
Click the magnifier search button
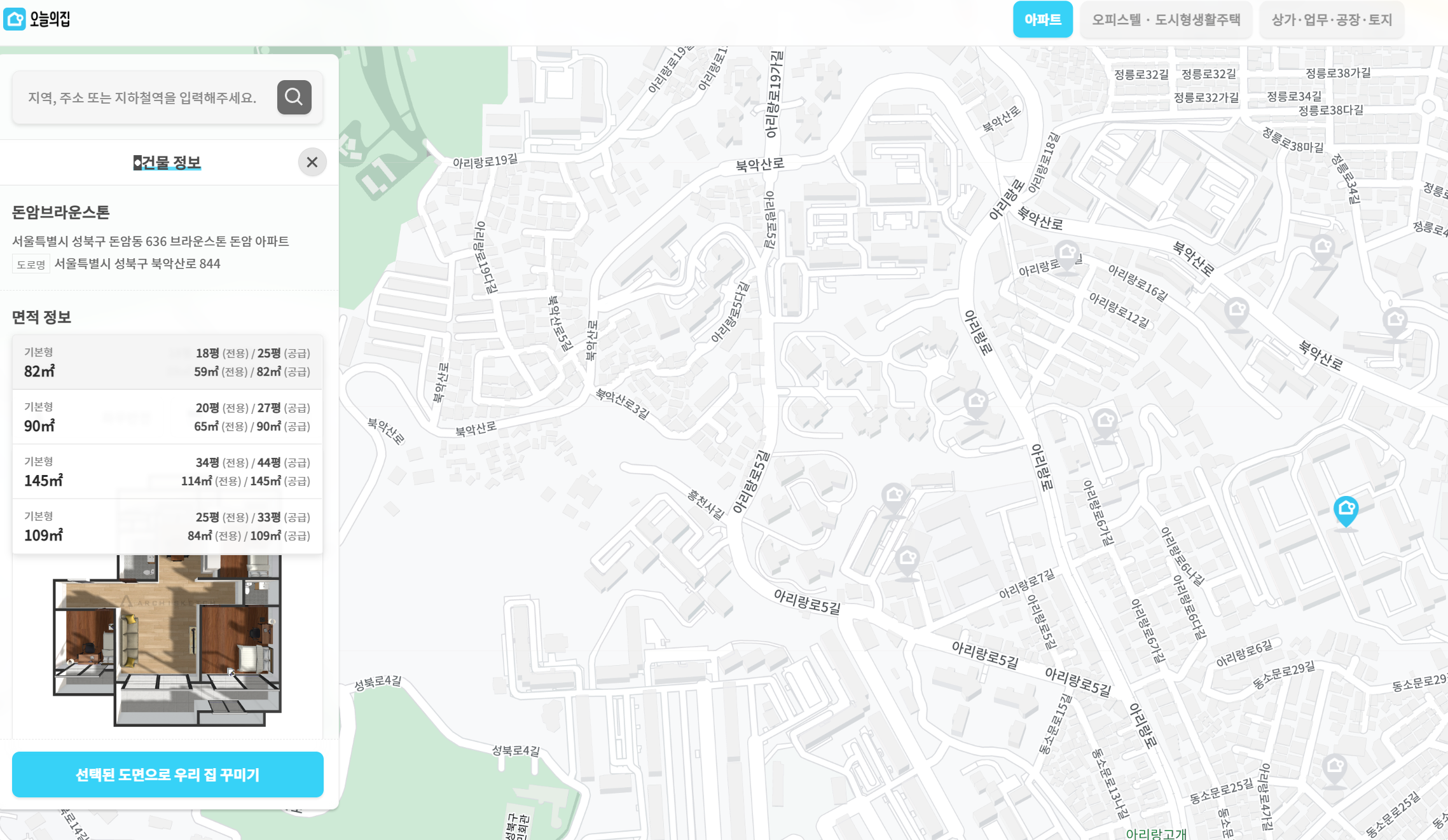[x=294, y=97]
